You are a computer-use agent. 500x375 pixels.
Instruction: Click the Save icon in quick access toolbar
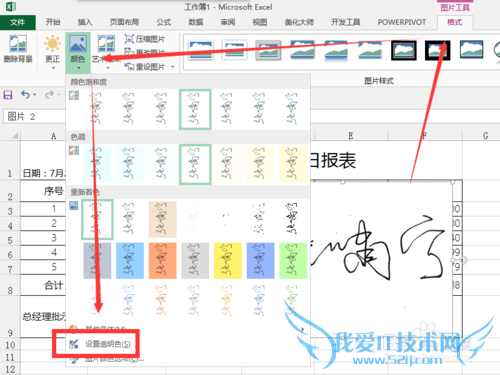click(x=8, y=95)
